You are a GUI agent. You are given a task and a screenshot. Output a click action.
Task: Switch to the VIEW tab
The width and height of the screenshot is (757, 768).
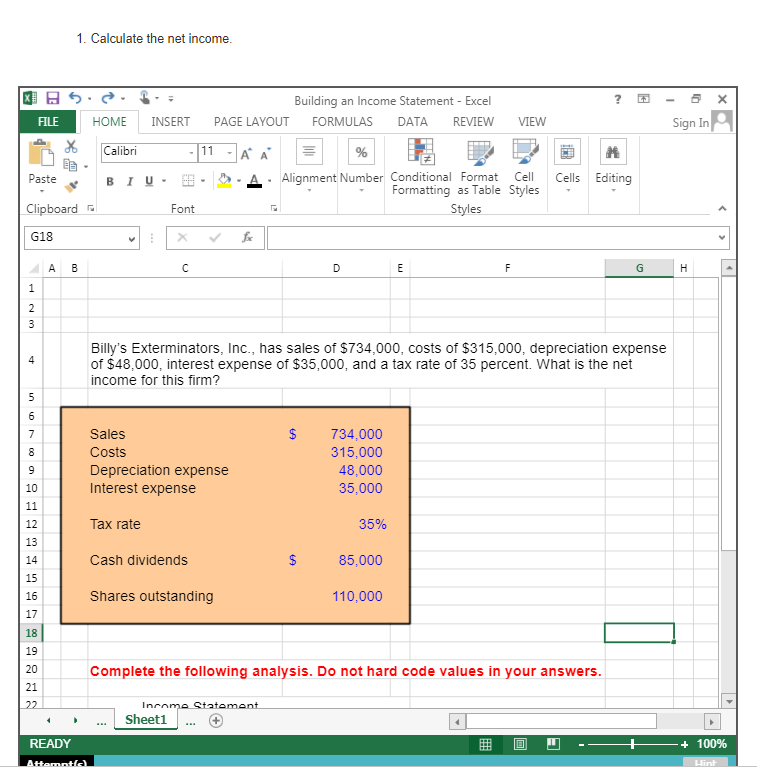tap(532, 122)
